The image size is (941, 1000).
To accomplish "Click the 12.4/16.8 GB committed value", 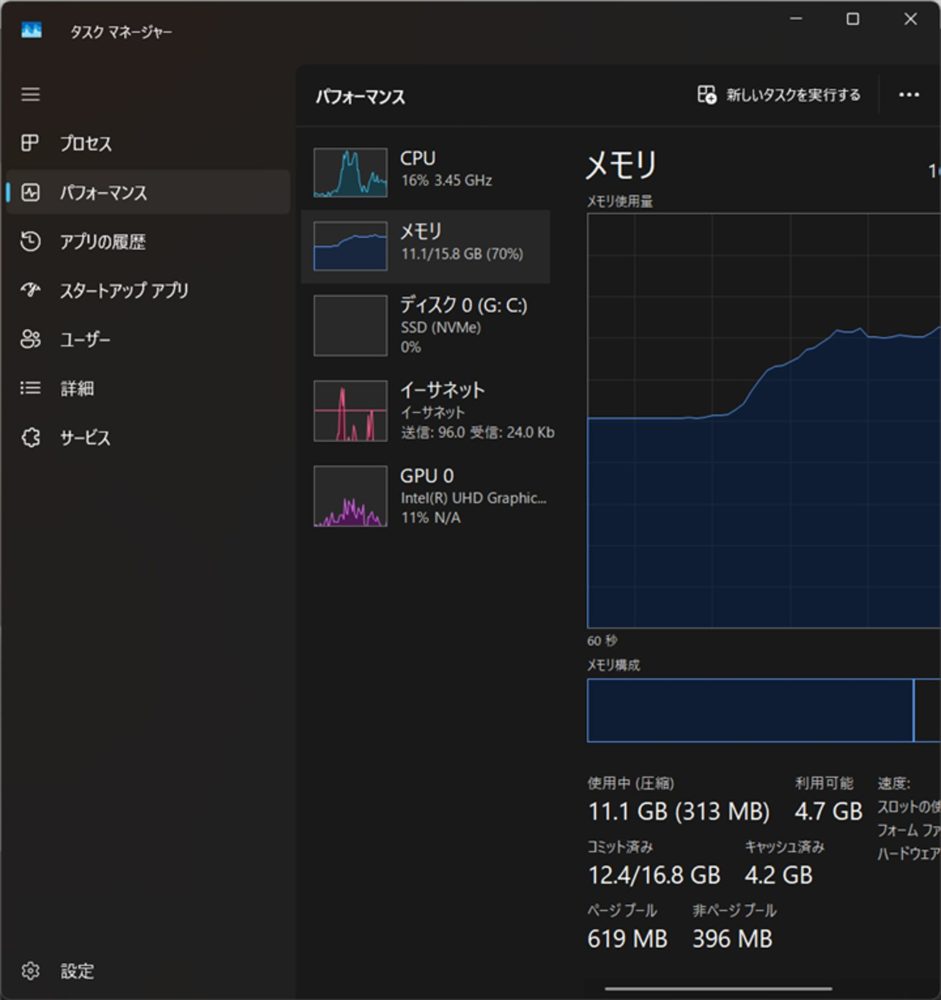I will pyautogui.click(x=654, y=875).
